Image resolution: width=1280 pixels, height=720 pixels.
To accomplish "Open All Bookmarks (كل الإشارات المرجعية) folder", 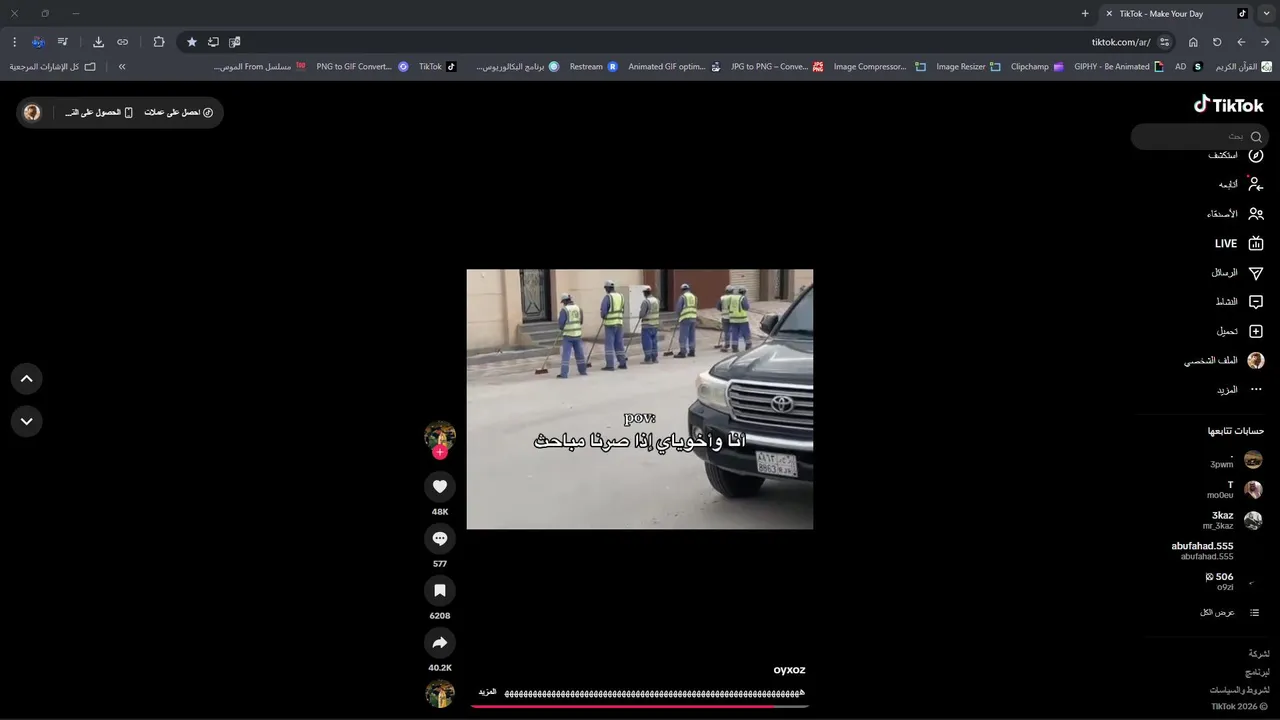I will (53, 67).
